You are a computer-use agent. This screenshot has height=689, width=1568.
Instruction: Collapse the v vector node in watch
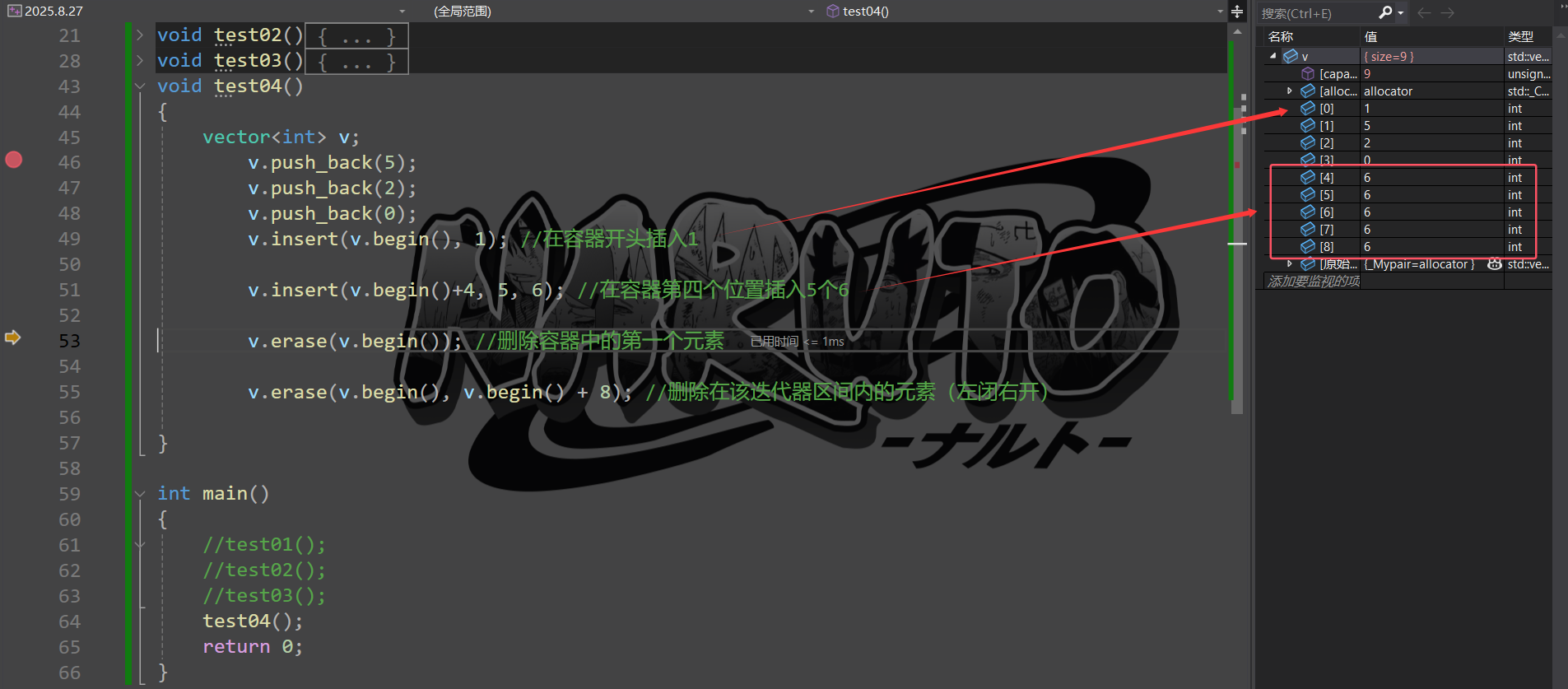pos(1273,56)
